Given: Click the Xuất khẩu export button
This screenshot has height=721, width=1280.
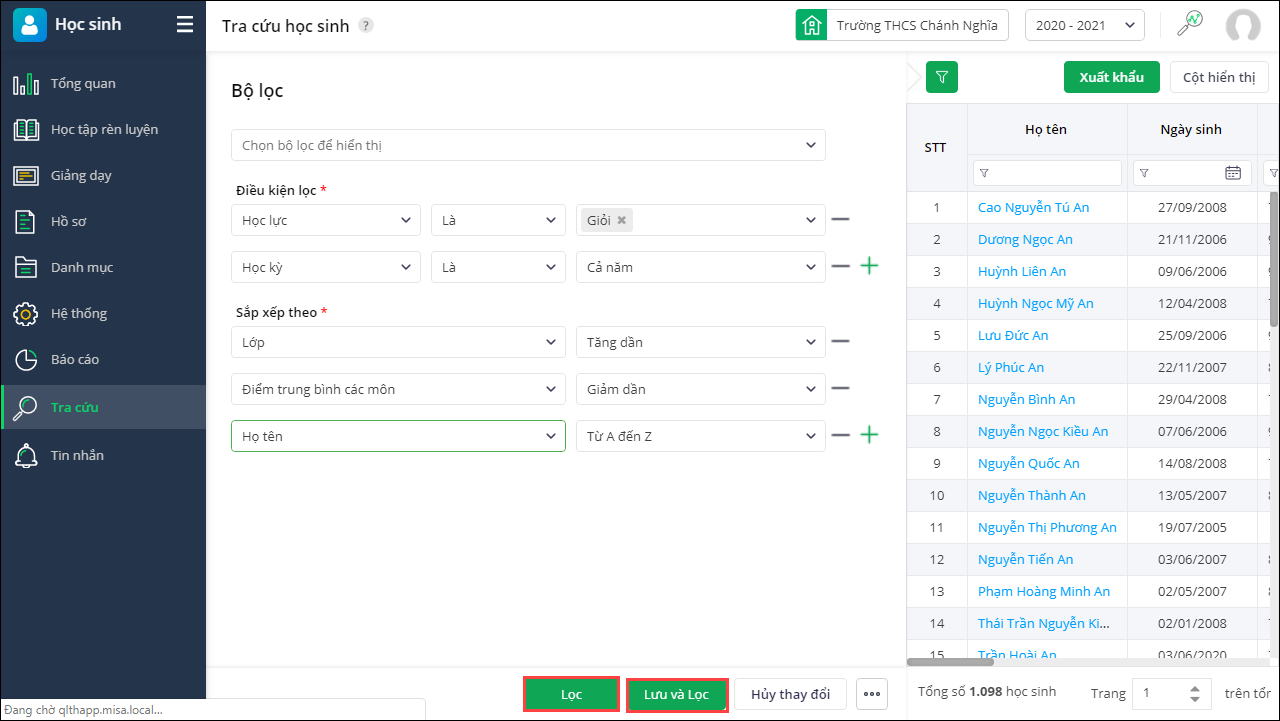Looking at the screenshot, I should pyautogui.click(x=1111, y=77).
